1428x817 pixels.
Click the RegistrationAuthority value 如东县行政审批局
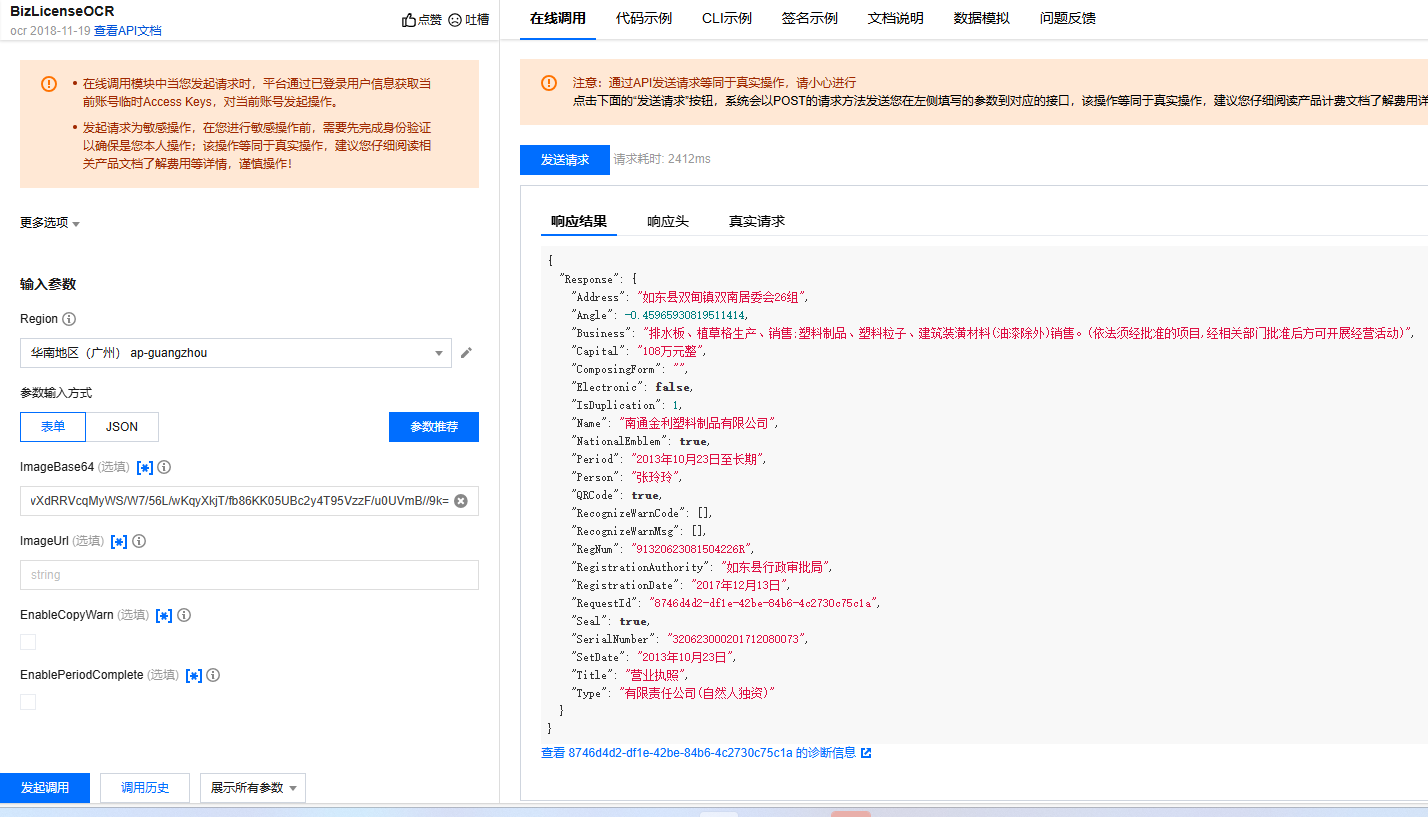775,567
